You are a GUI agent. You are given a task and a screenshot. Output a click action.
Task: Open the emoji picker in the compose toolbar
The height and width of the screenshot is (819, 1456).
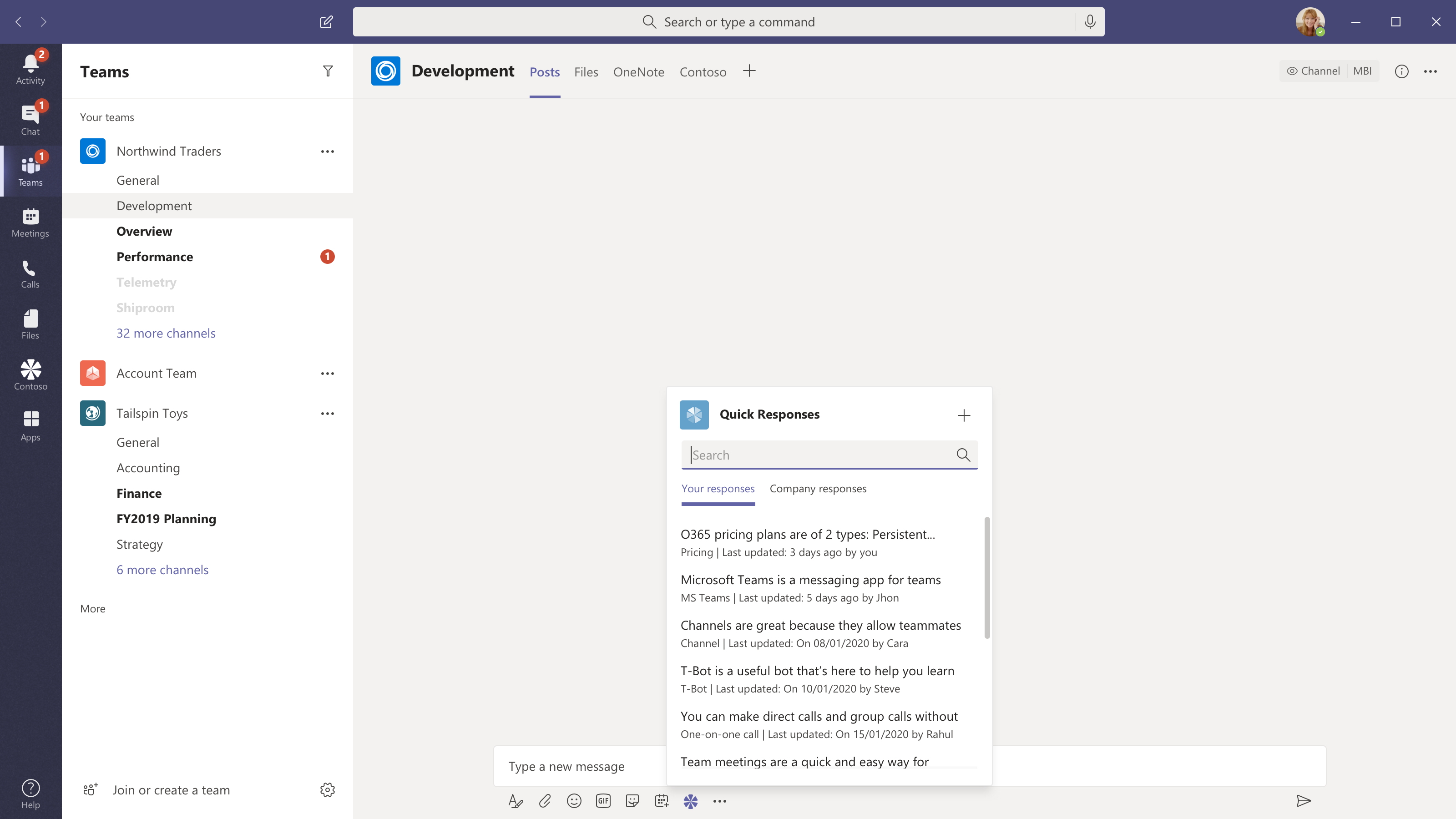point(574,801)
